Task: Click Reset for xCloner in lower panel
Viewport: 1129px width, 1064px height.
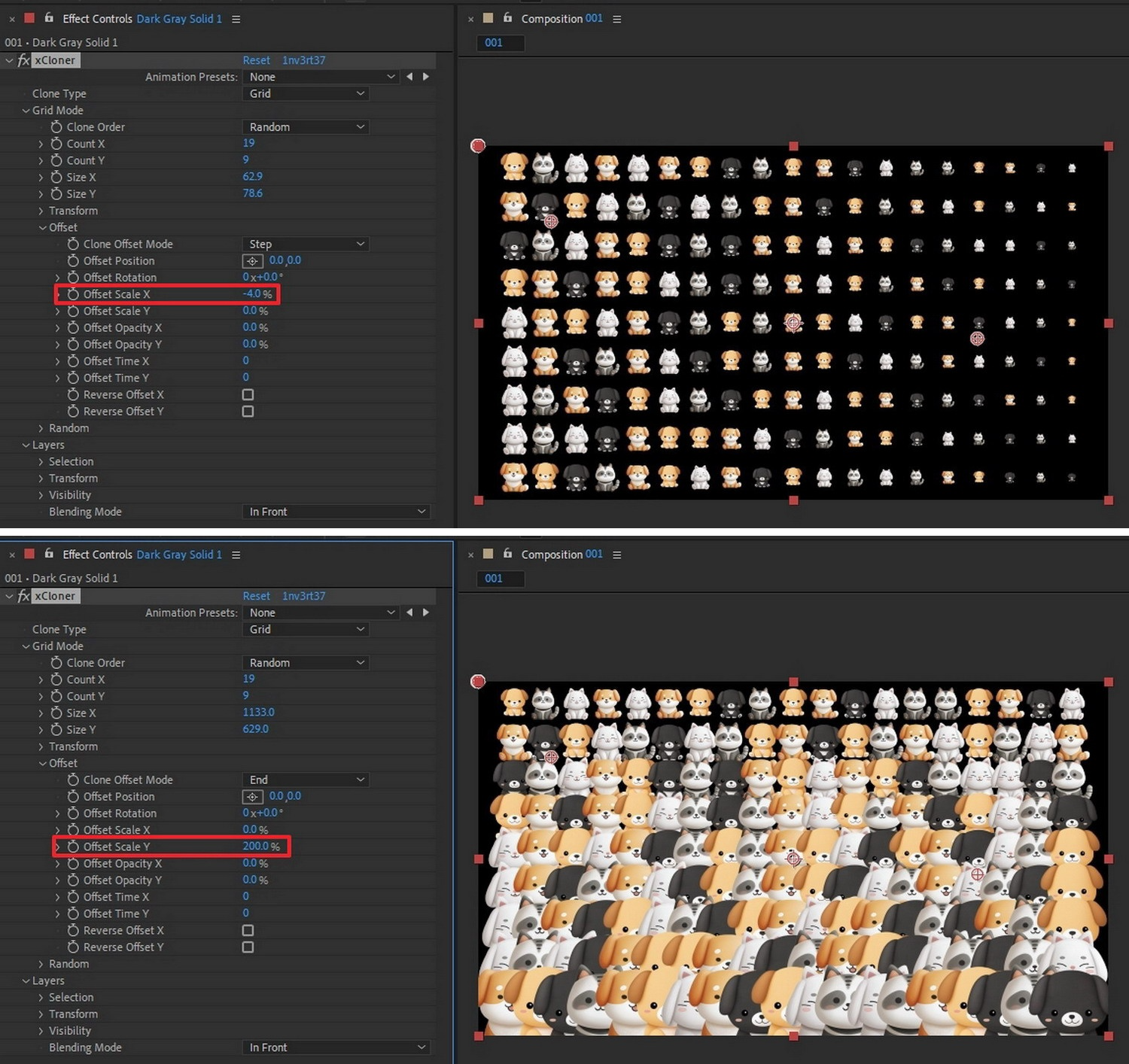Action: point(257,596)
